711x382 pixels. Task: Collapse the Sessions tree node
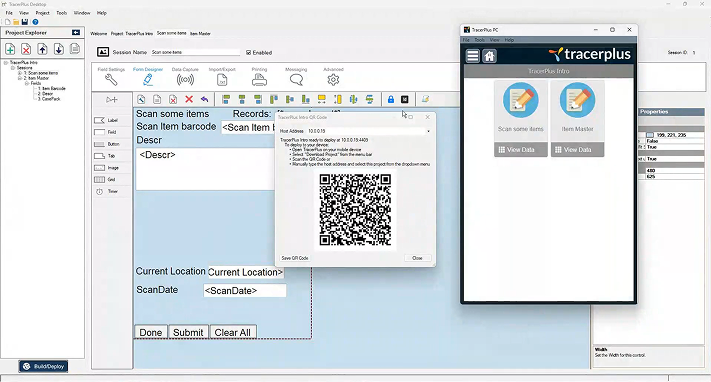pyautogui.click(x=13, y=68)
